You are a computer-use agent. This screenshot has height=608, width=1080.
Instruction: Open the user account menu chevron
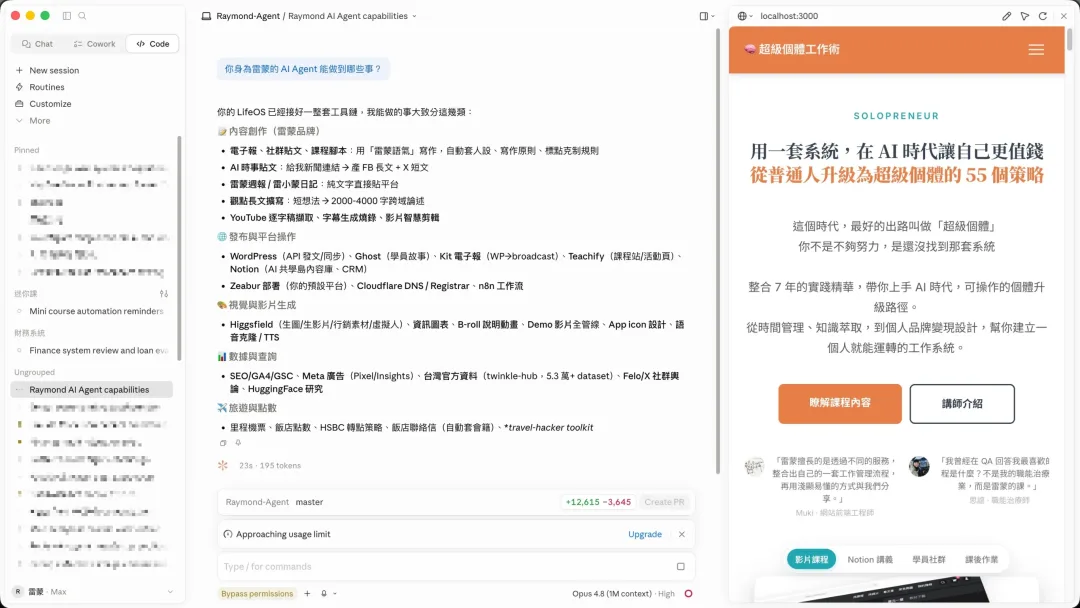pos(170,591)
